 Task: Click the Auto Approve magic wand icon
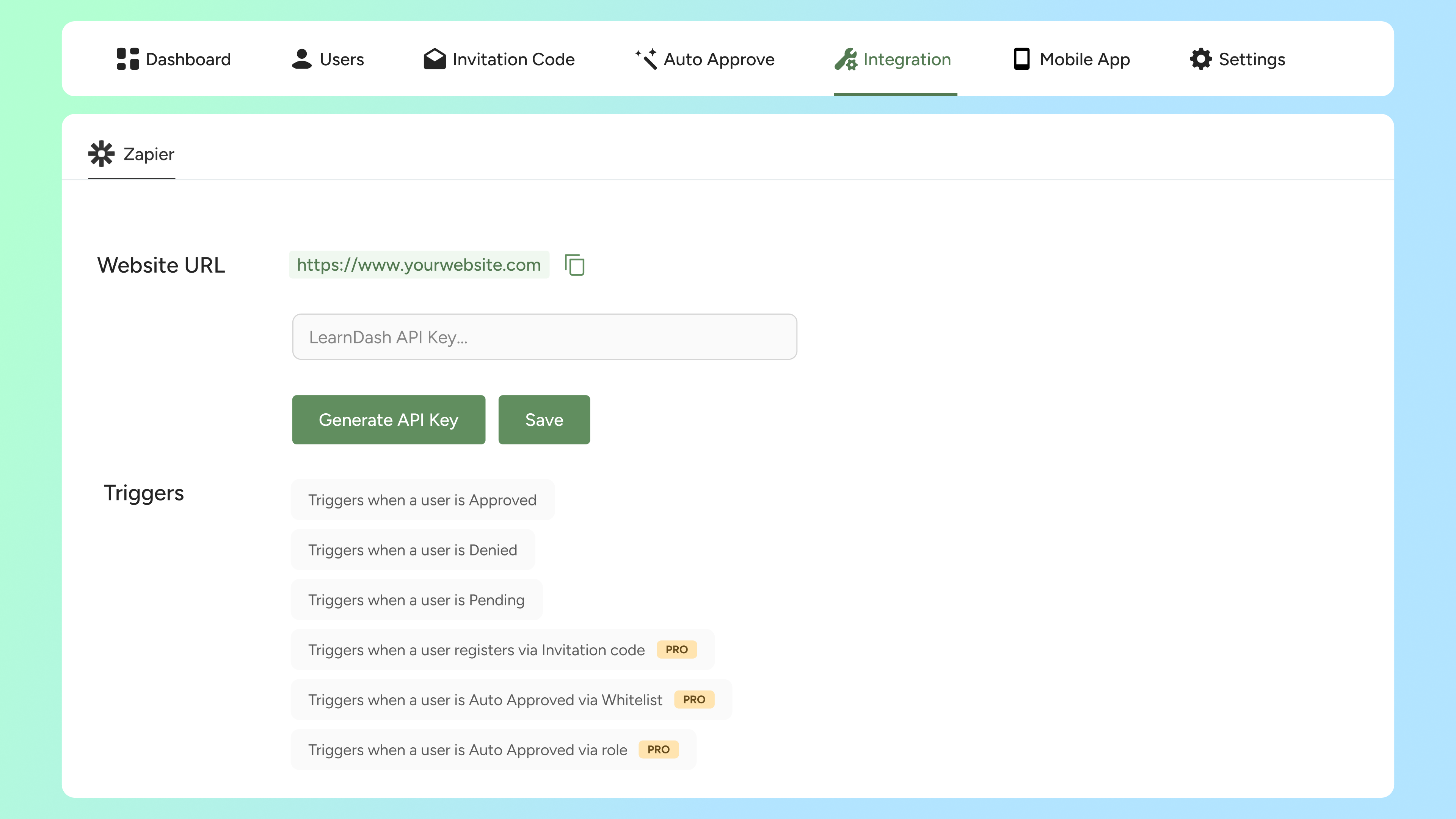point(646,59)
